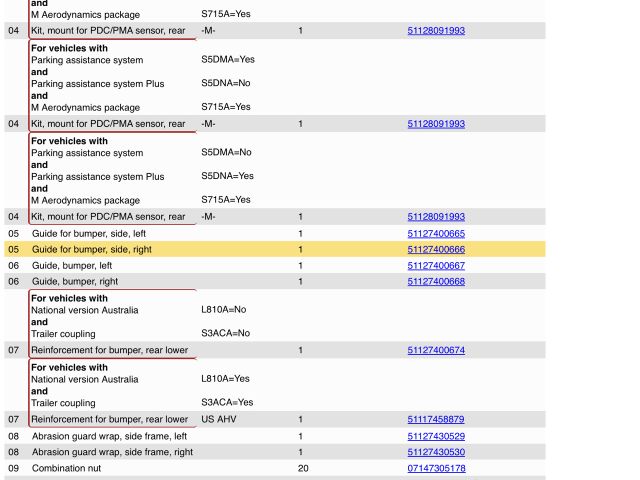The height and width of the screenshot is (480, 640).
Task: Open reinforcement part link 51127400674
Action: pos(436,350)
